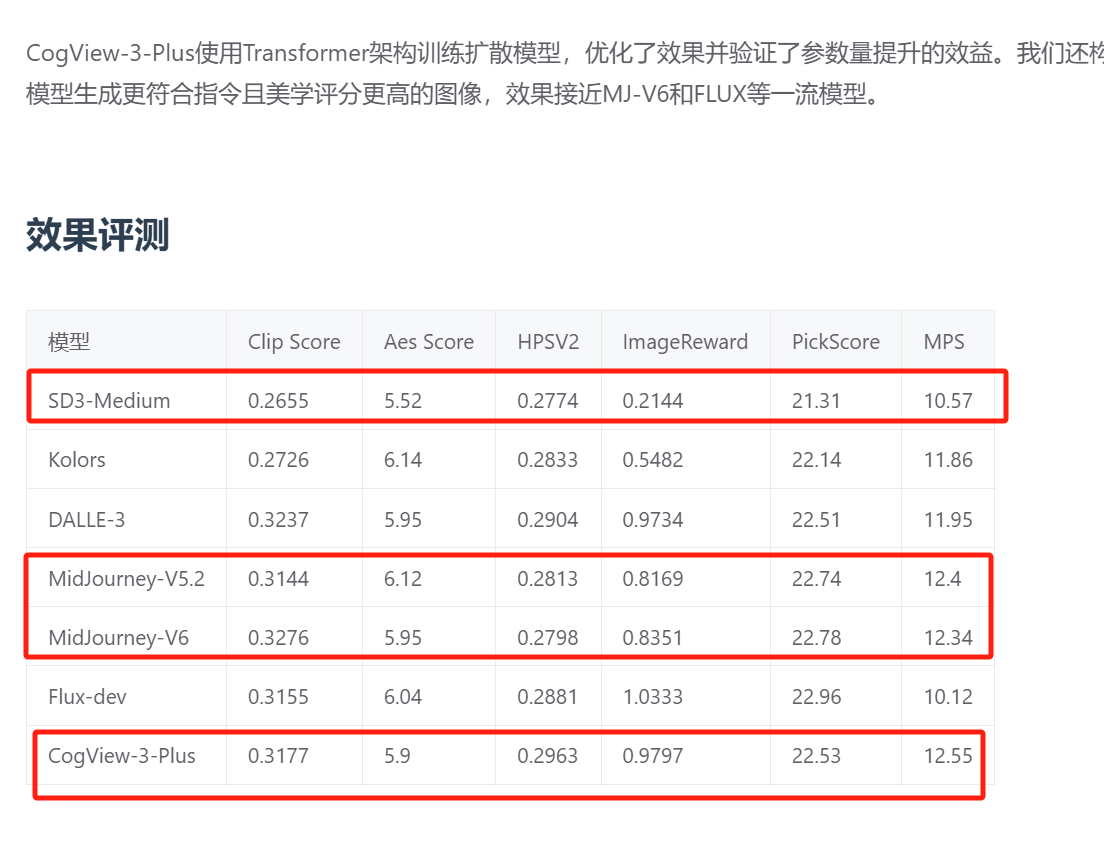Click Flux-dev HPSV2 value 0.2881
1104x853 pixels.
(x=548, y=697)
